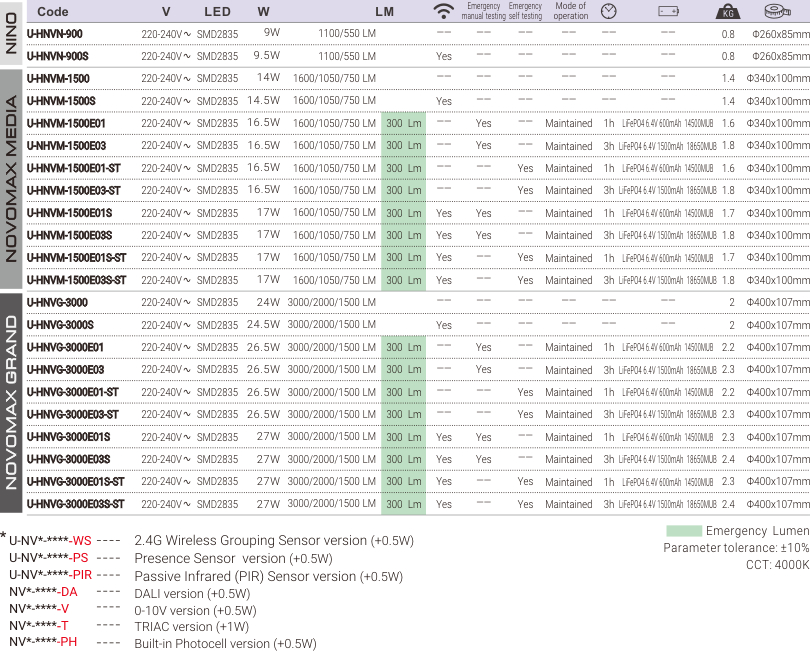Click Presence Sensor version description

233,559
